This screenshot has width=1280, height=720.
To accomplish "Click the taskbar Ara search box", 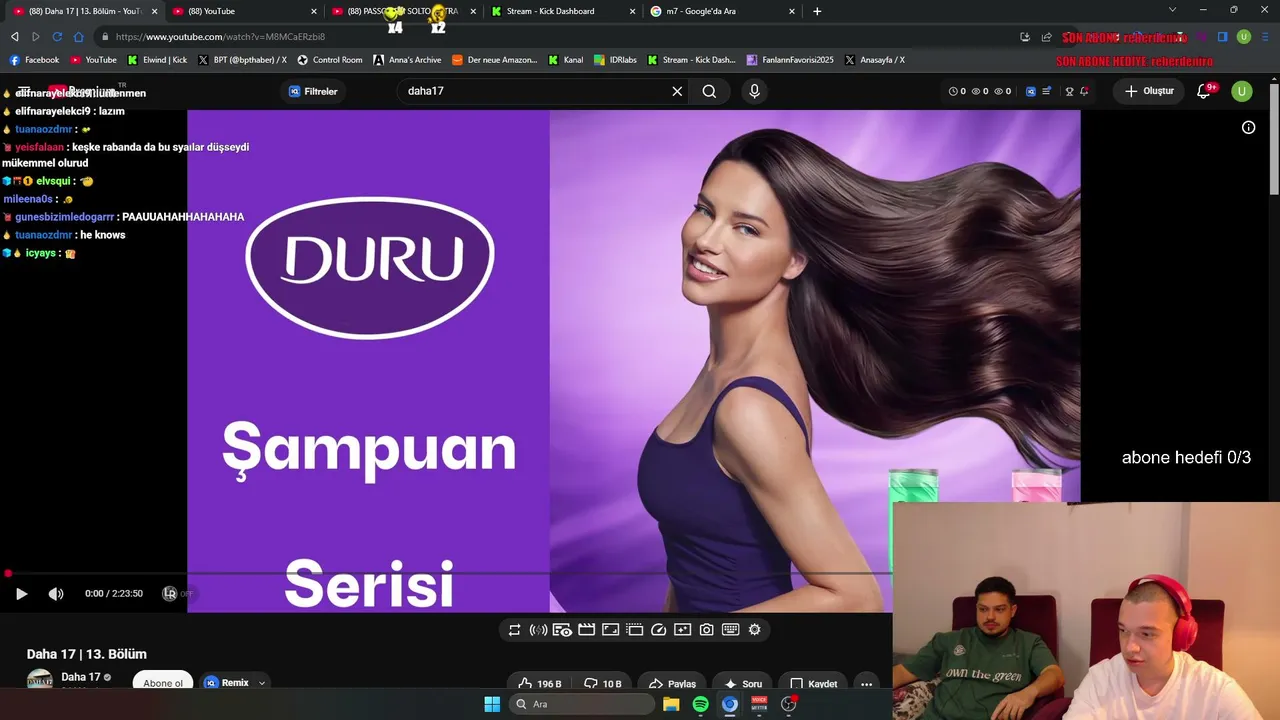I will tap(582, 704).
